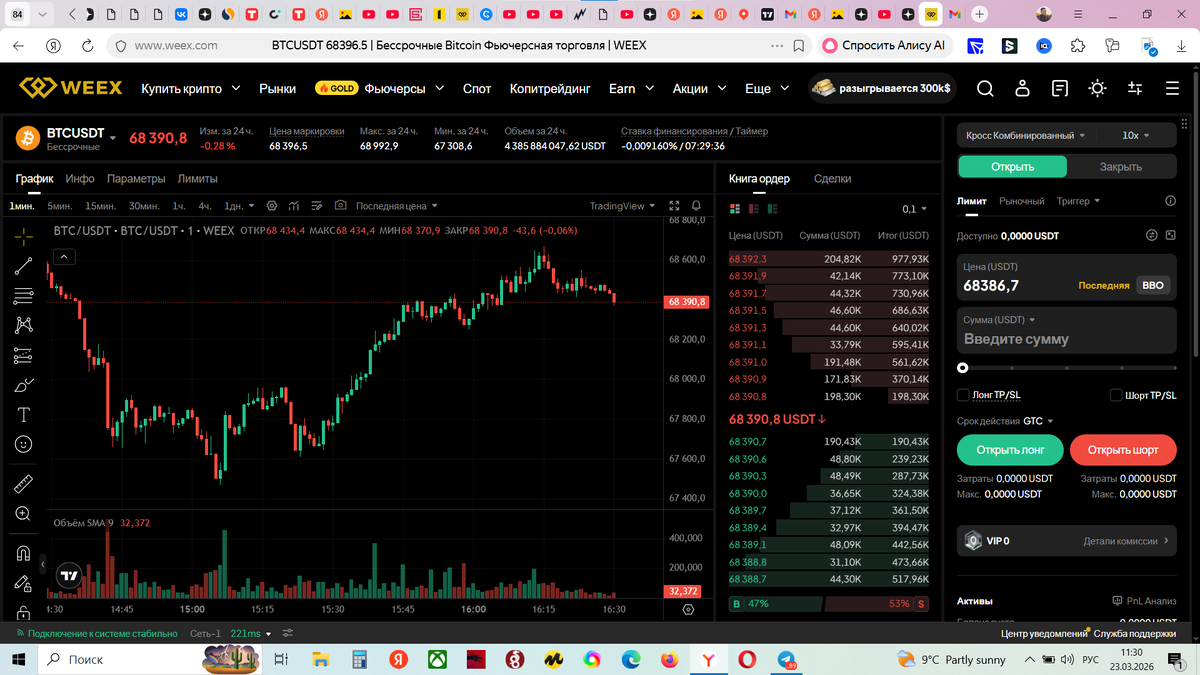This screenshot has width=1200, height=675.
Task: Expand the Сумма (USDT) unit dropdown
Action: tap(1000, 320)
